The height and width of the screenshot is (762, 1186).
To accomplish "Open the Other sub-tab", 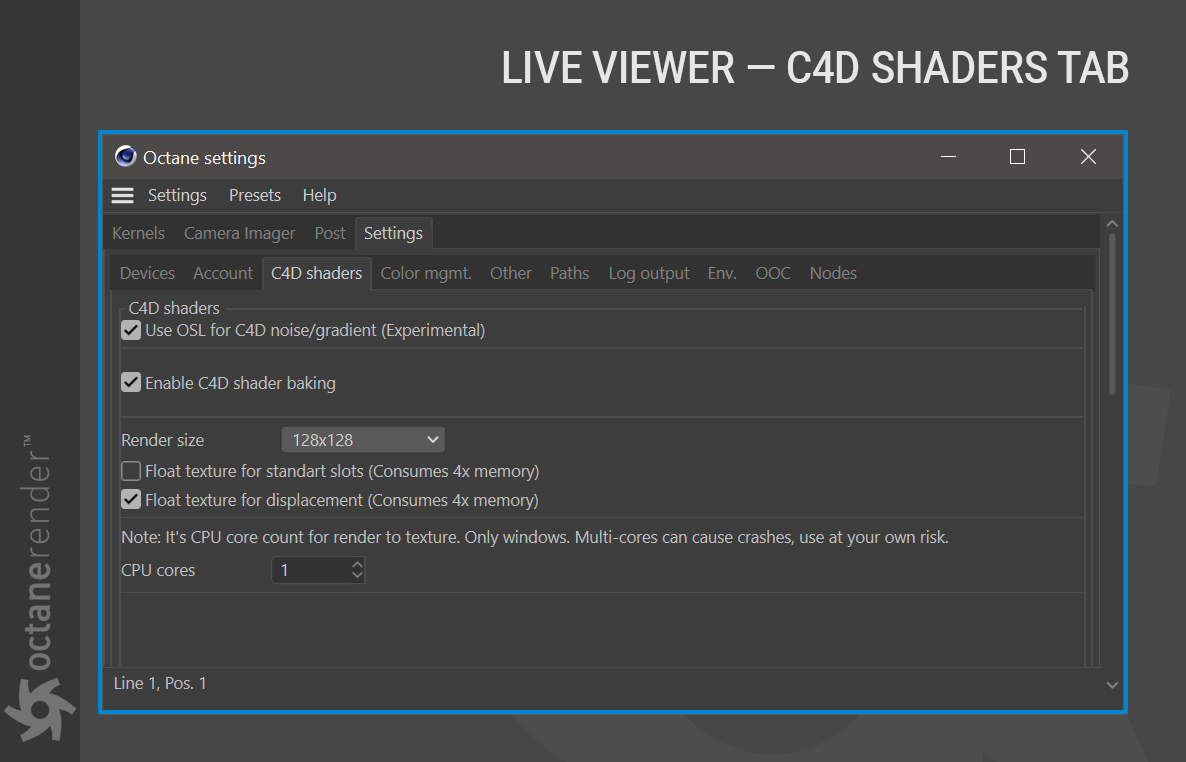I will tap(511, 273).
